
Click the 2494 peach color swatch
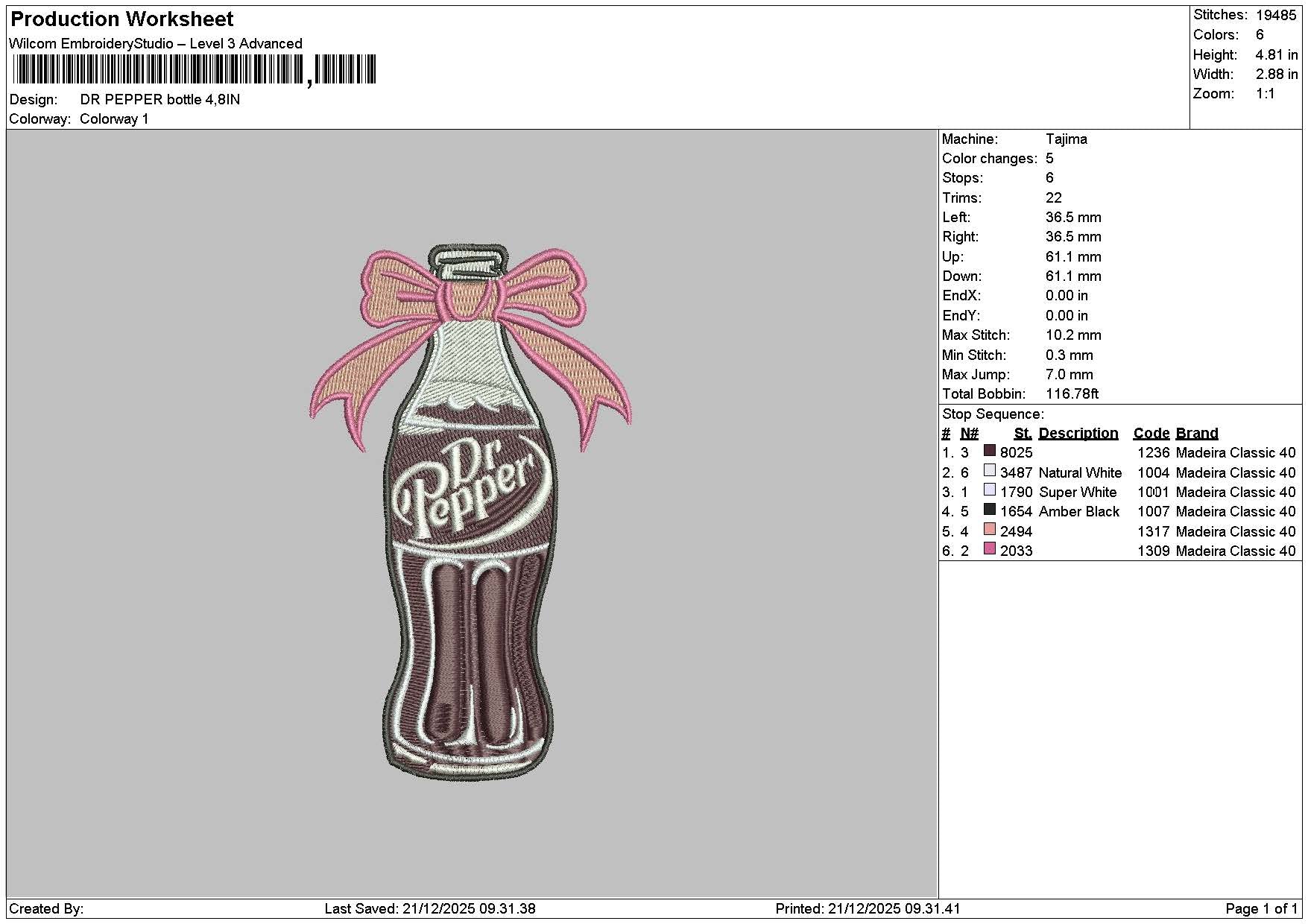tap(990, 529)
